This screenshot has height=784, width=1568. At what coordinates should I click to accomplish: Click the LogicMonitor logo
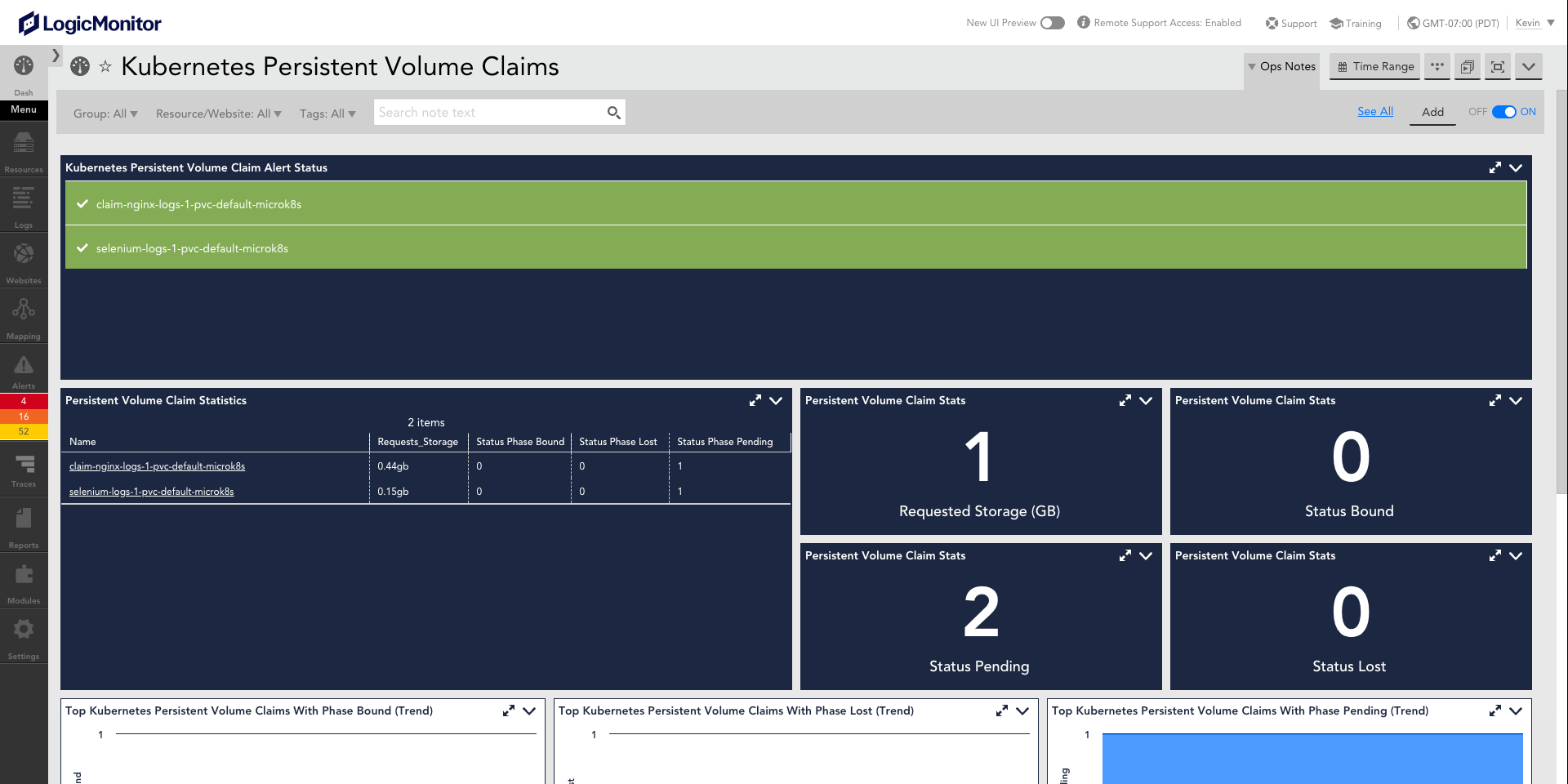pos(90,23)
